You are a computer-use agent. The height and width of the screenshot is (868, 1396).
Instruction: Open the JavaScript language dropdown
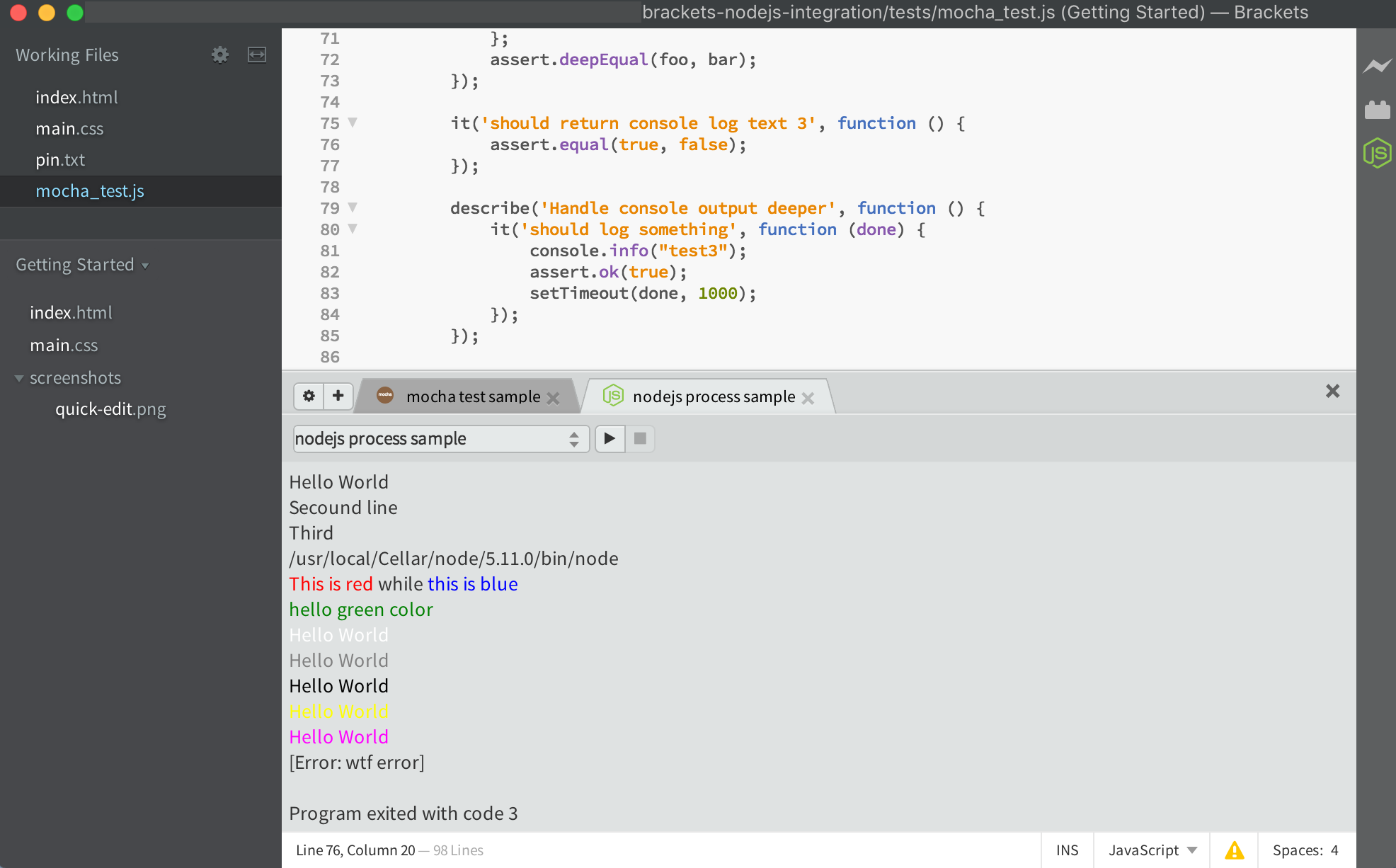[1152, 850]
